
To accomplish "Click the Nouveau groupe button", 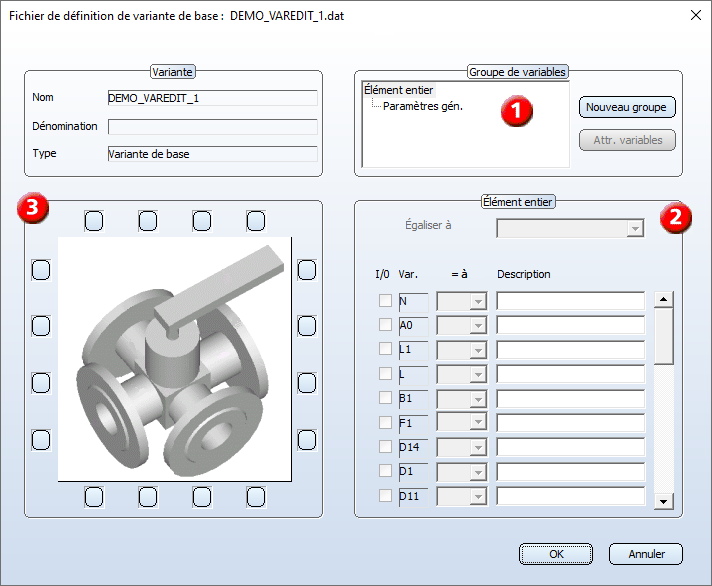I will (627, 107).
